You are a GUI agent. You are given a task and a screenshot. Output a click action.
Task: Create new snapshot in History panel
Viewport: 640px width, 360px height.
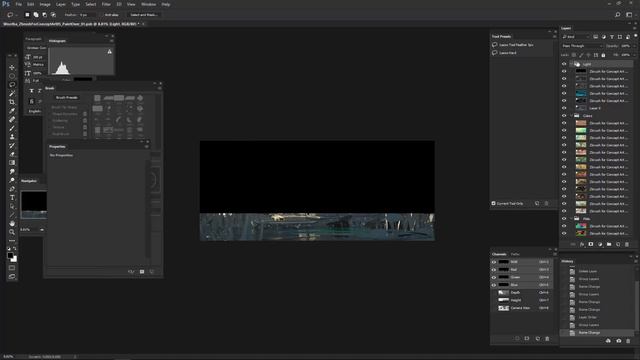pos(618,340)
